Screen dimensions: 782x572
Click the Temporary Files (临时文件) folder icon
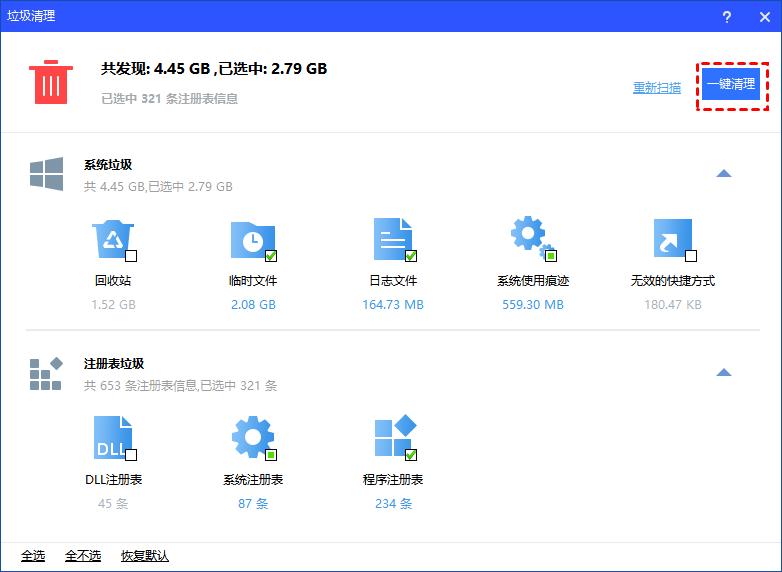251,239
